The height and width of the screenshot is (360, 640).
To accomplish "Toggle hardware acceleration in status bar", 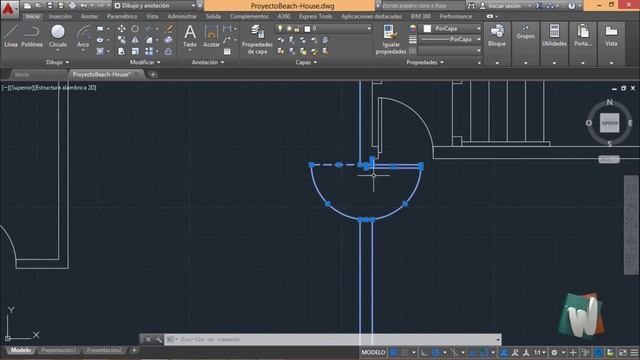I will coord(599,352).
